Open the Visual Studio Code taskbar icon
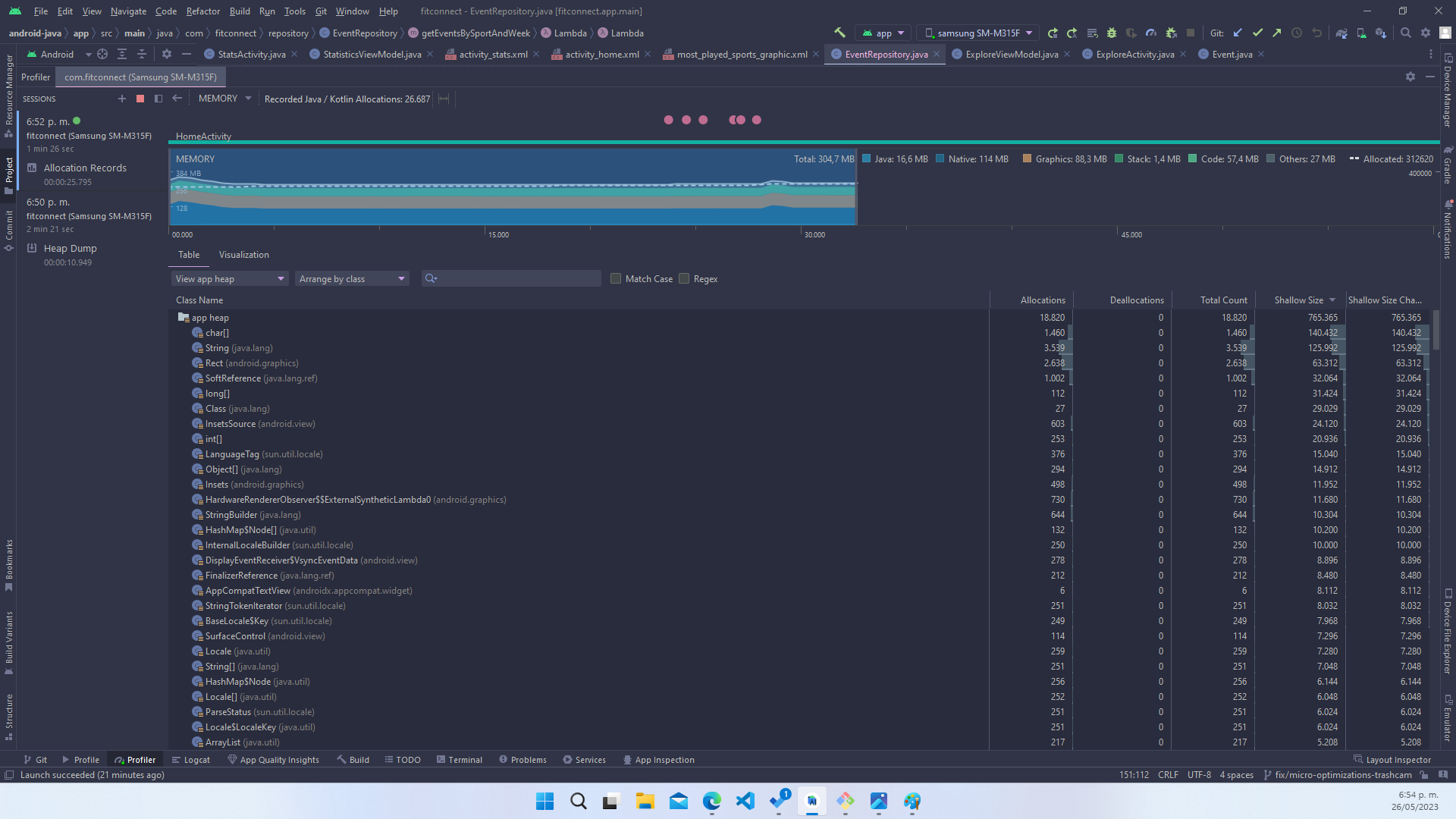 tap(745, 801)
